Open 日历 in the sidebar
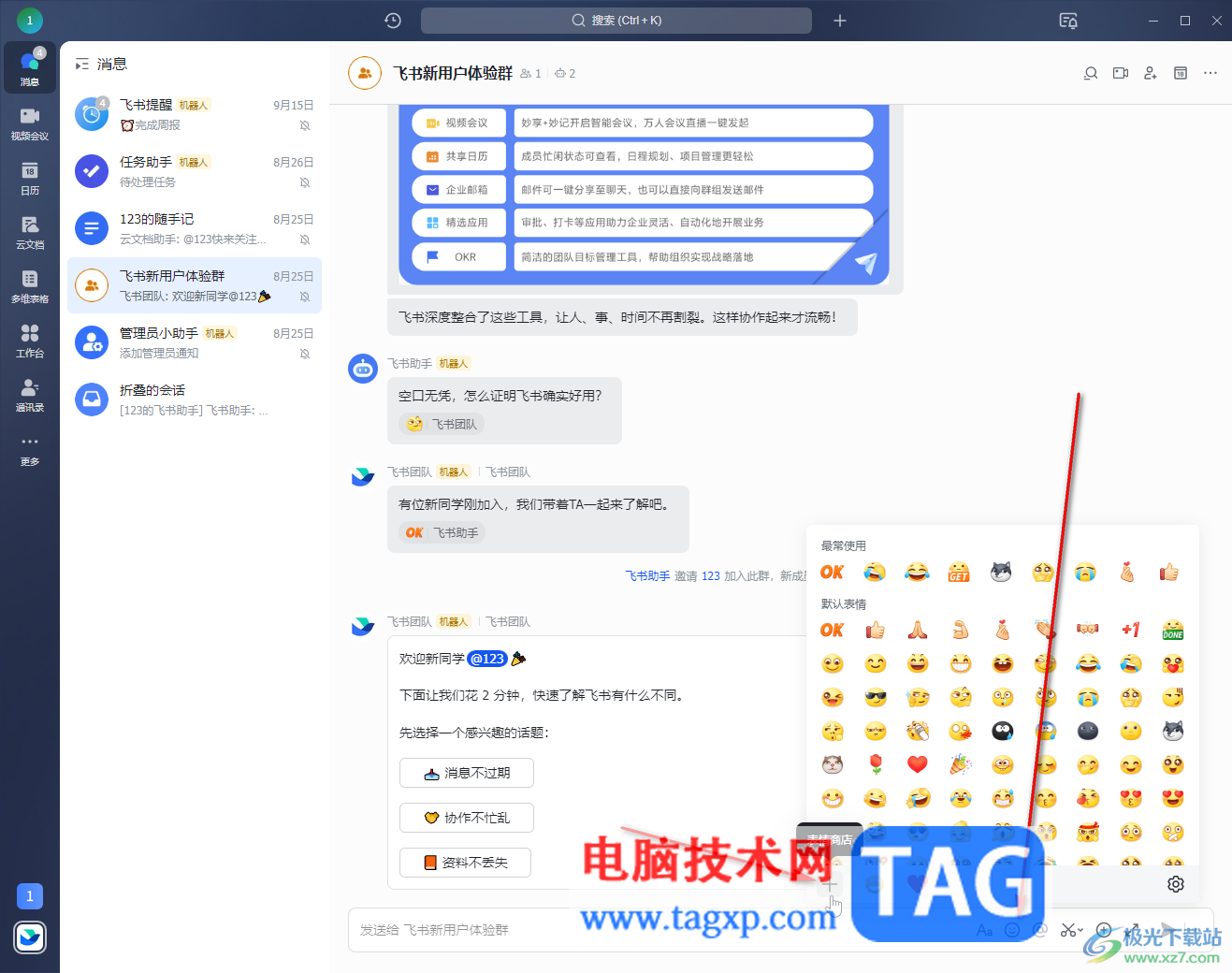 click(x=30, y=178)
